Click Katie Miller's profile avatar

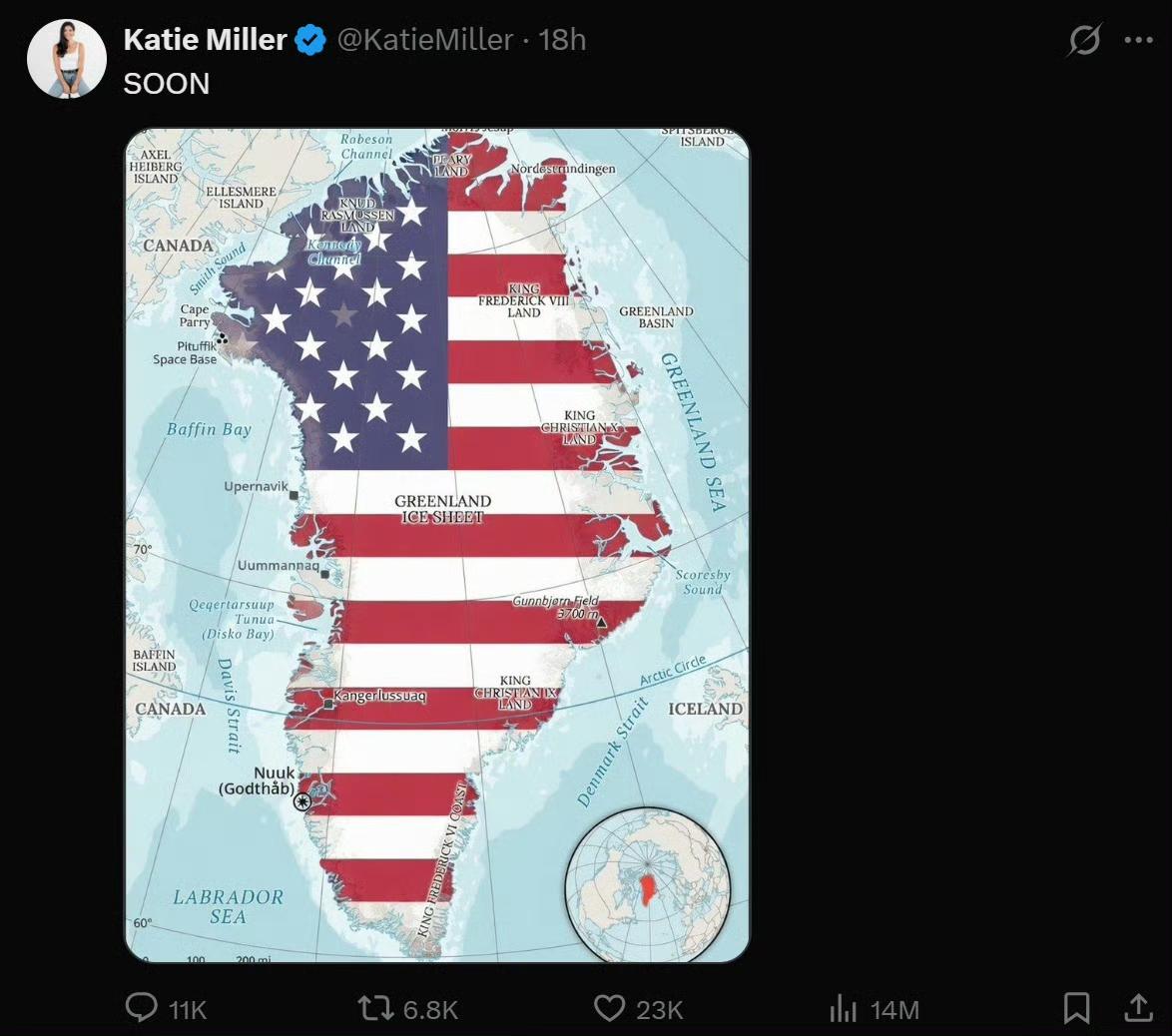[67, 59]
